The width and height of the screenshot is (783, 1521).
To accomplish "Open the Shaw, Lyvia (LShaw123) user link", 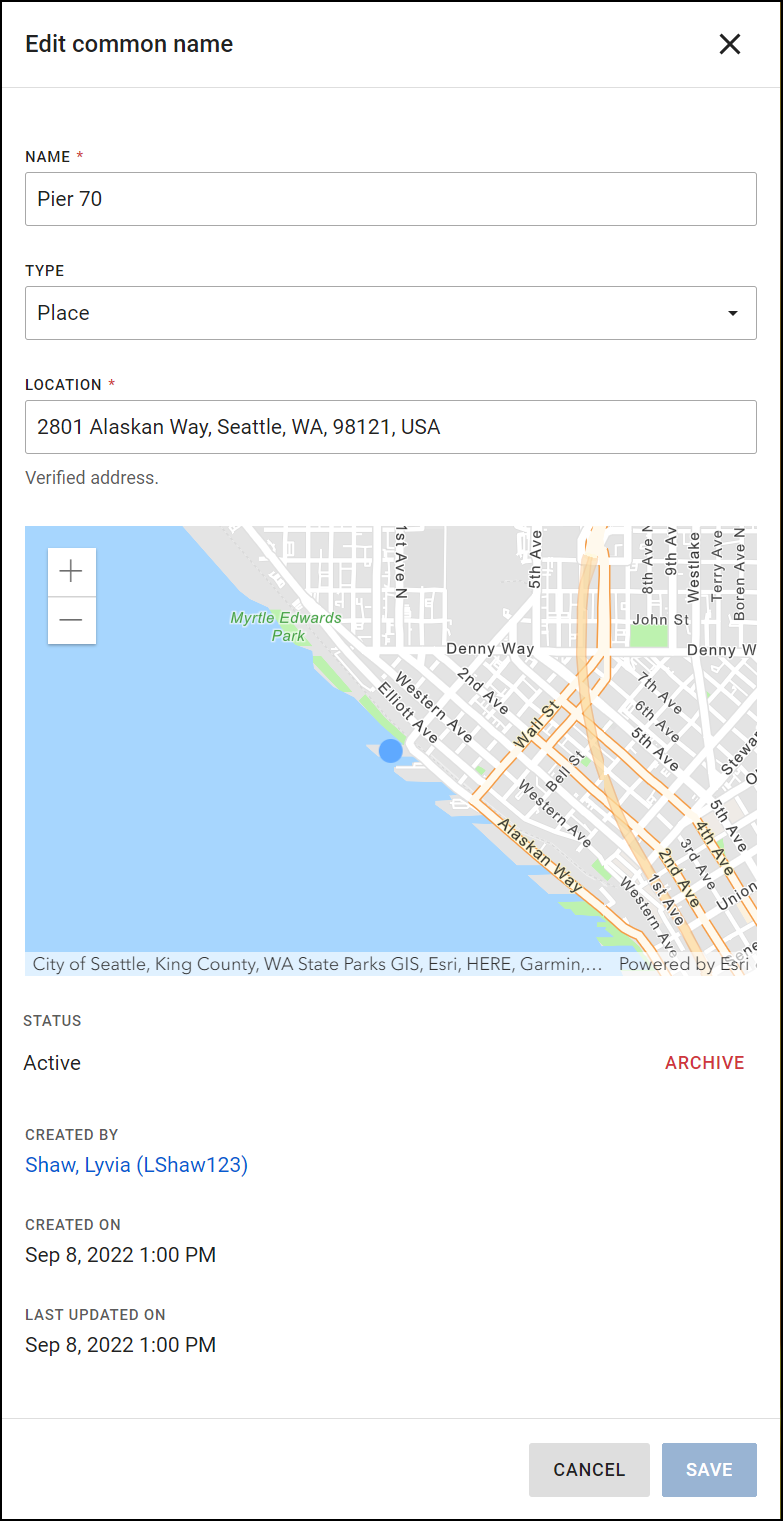I will tap(136, 1165).
